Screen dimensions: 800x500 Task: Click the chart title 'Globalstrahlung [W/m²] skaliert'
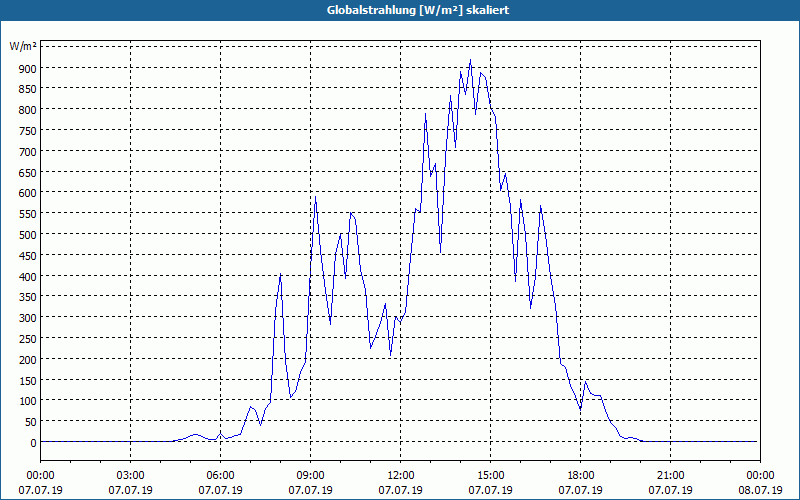pos(418,10)
